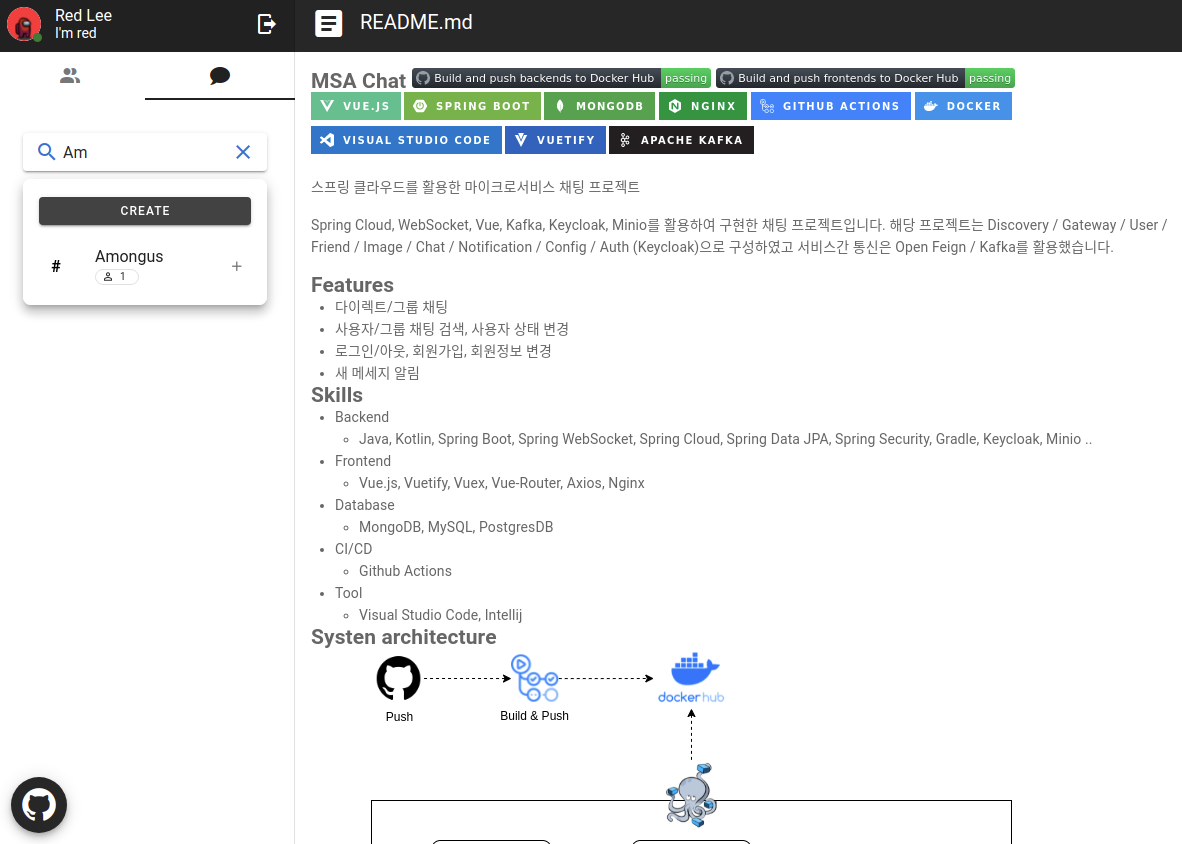This screenshot has width=1182, height=844.
Task: Click the "Github Actions" sub-item
Action: click(405, 571)
